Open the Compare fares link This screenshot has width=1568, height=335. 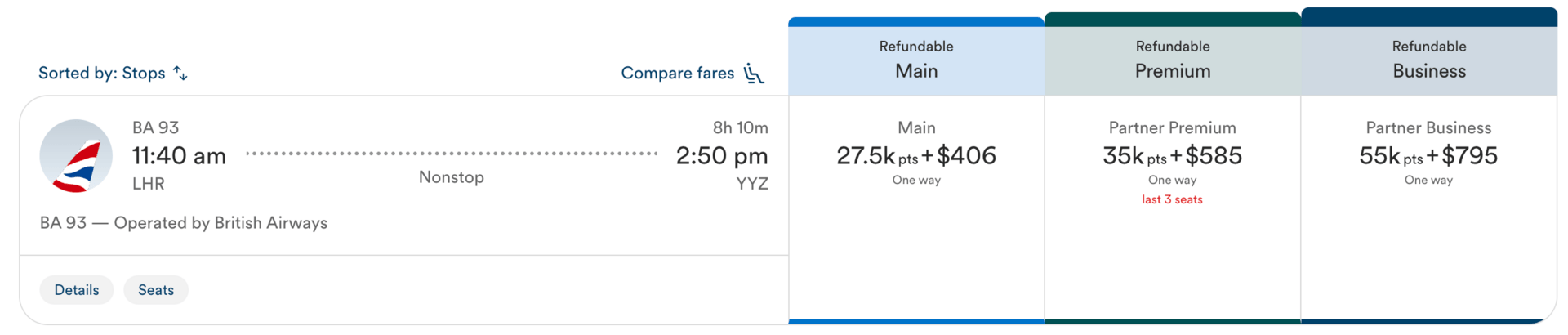coord(677,74)
